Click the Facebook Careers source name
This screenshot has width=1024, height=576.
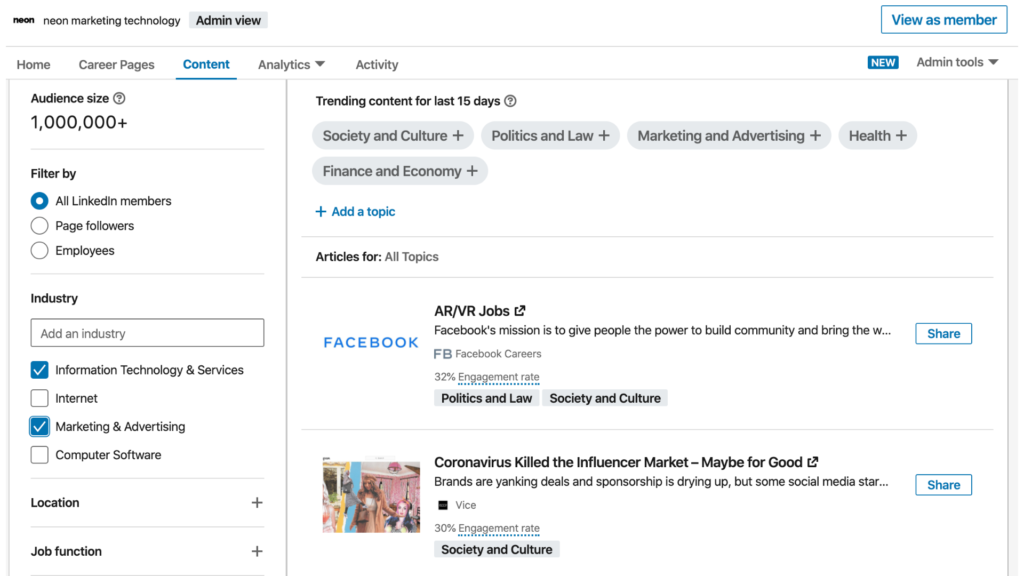point(498,354)
